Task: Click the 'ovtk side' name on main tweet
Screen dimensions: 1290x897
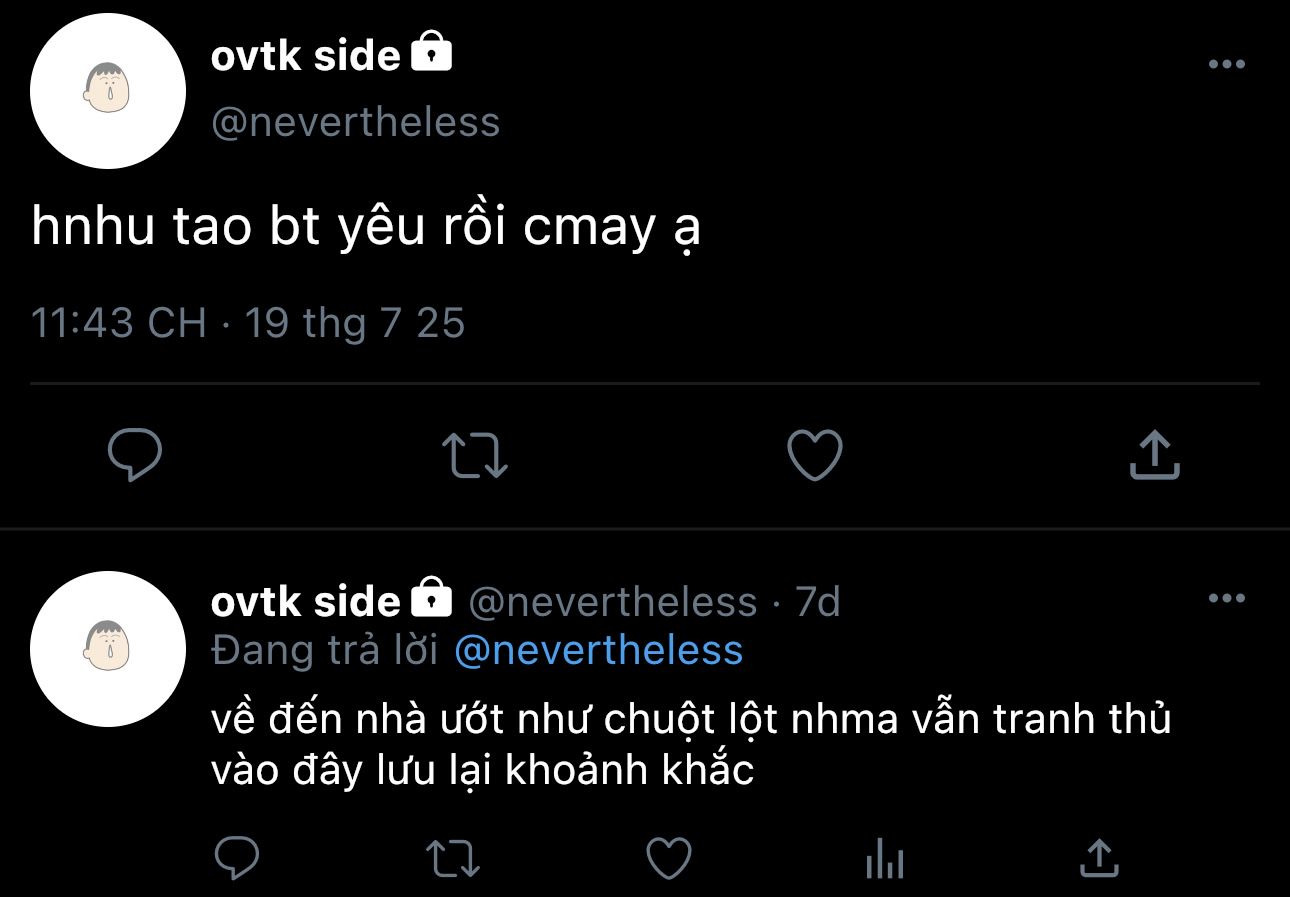Action: [x=305, y=56]
